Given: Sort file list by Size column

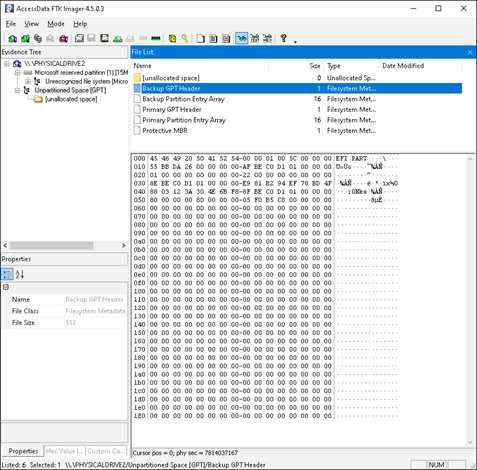Looking at the screenshot, I should (296, 66).
